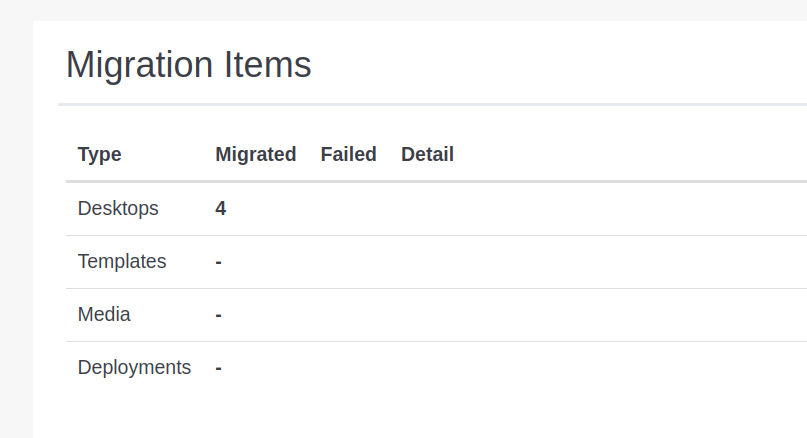The image size is (807, 438).
Task: Click the migrated count 4 for Desktops
Action: [x=220, y=208]
